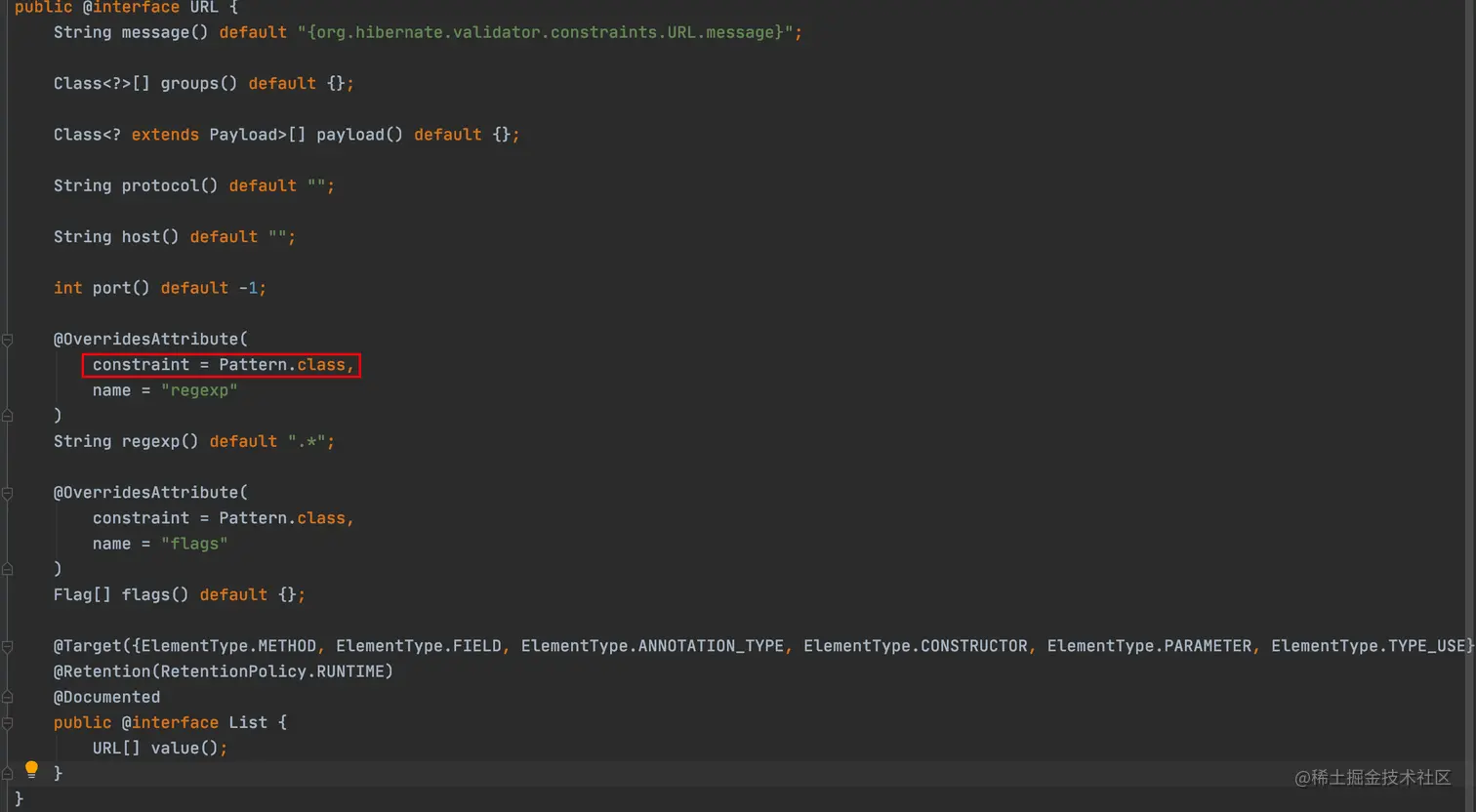Open the yellow lightbulb quick-fix icon
The width and height of the screenshot is (1476, 812).
tap(31, 769)
